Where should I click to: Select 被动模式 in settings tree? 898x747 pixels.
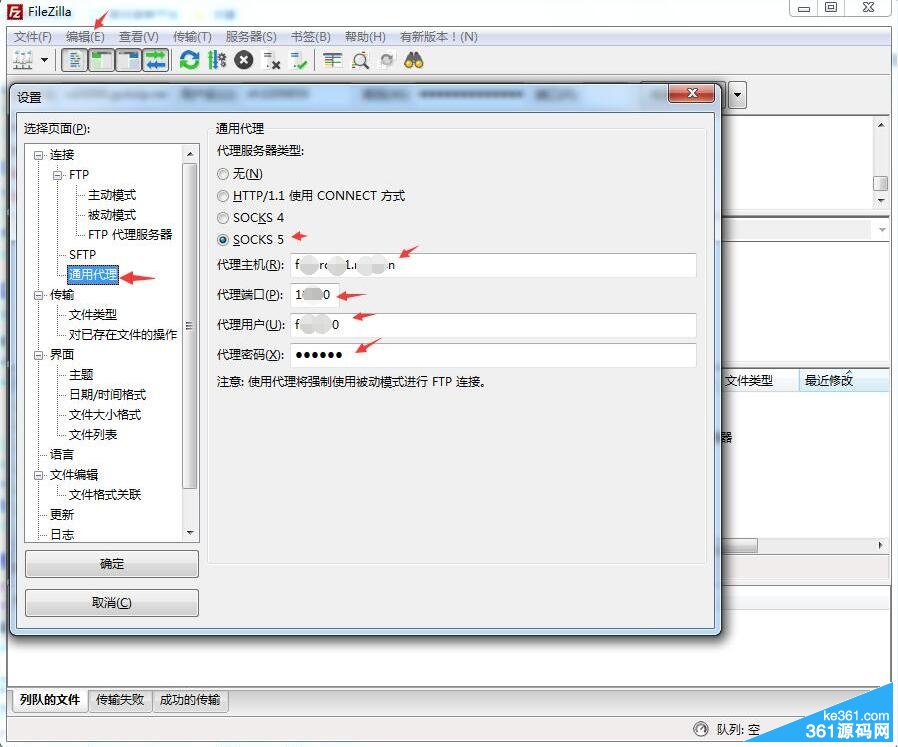point(112,215)
